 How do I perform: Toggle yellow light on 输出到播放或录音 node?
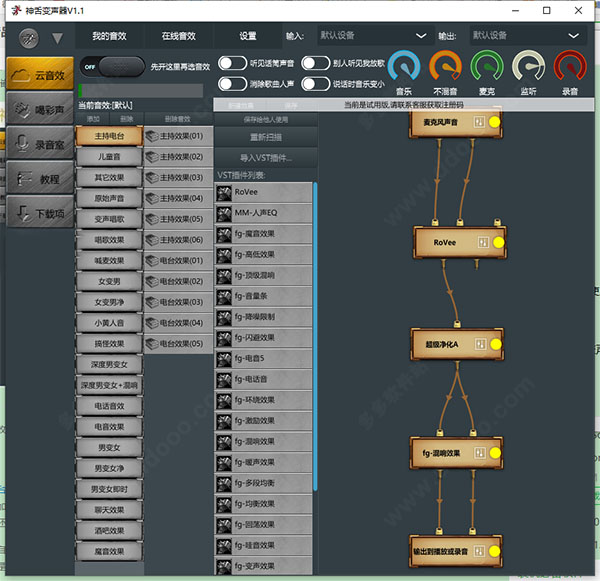tap(494, 551)
